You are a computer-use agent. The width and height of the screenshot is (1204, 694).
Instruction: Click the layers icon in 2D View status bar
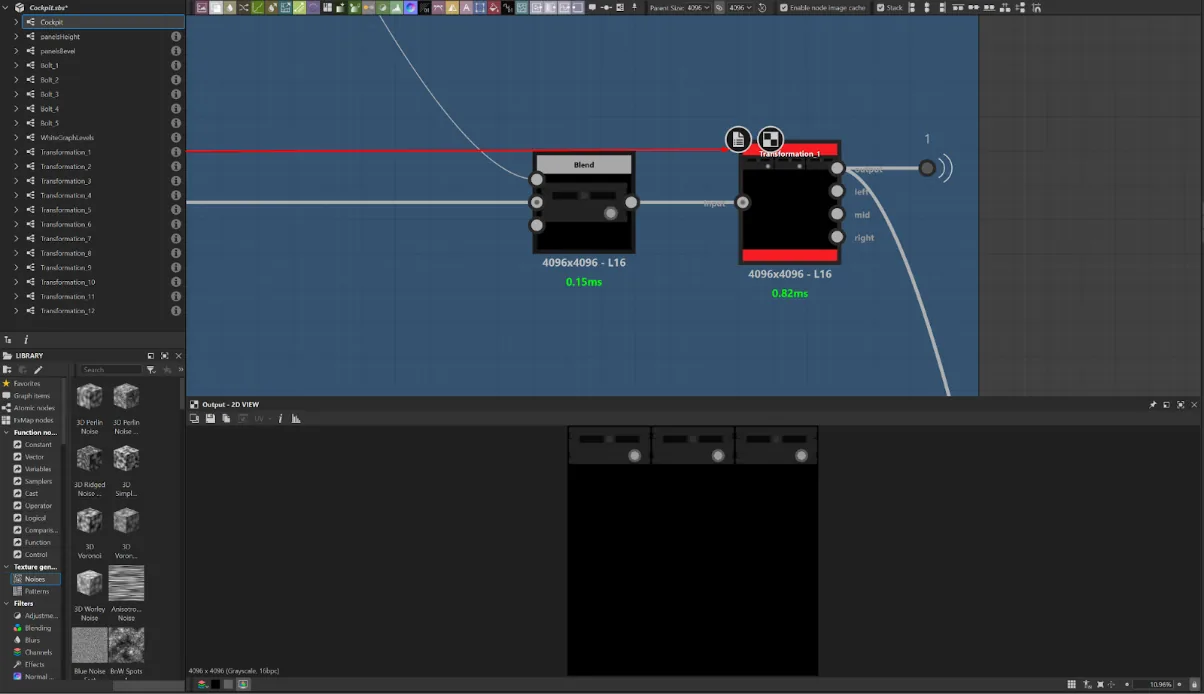[202, 684]
